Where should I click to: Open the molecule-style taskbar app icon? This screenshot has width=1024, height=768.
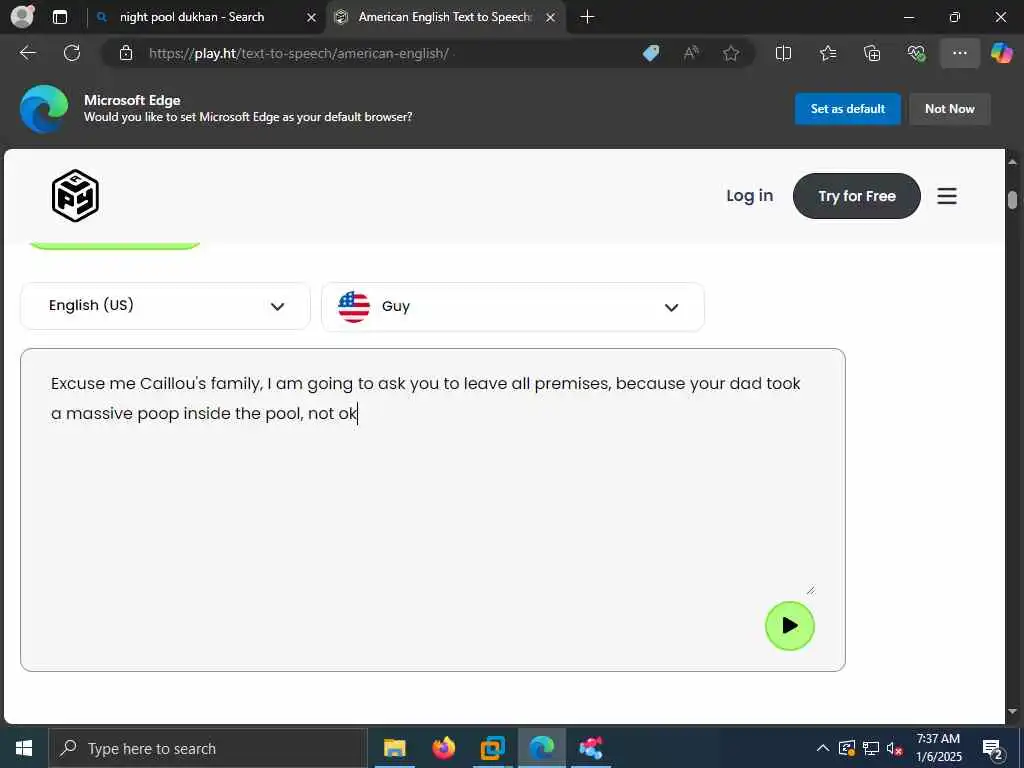590,748
